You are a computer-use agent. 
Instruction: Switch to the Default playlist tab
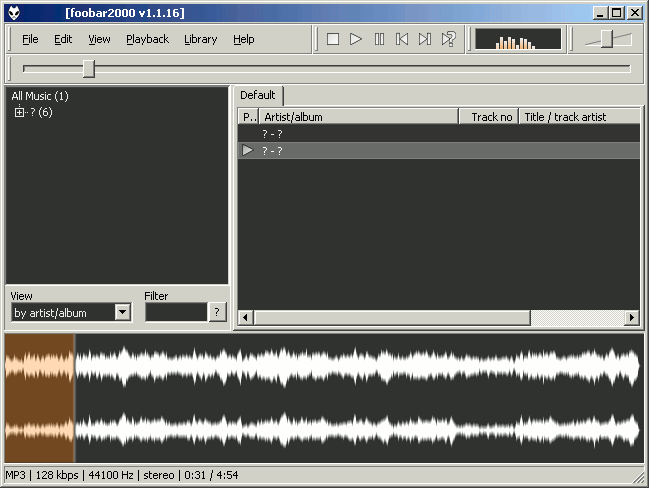pyautogui.click(x=258, y=95)
